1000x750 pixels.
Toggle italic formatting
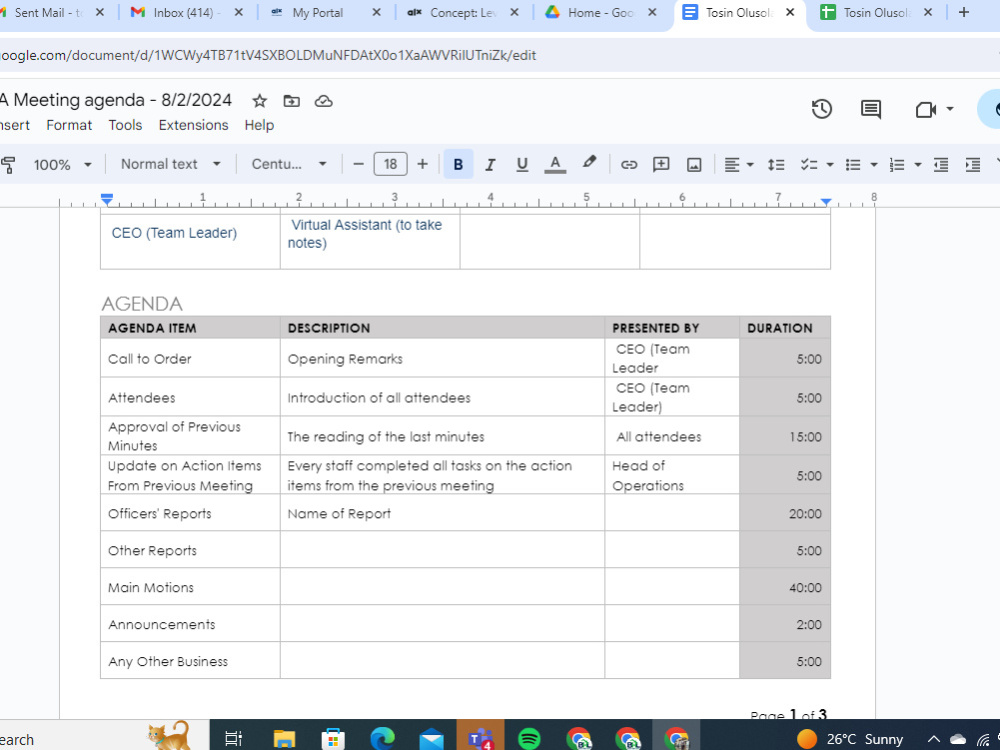tap(490, 165)
